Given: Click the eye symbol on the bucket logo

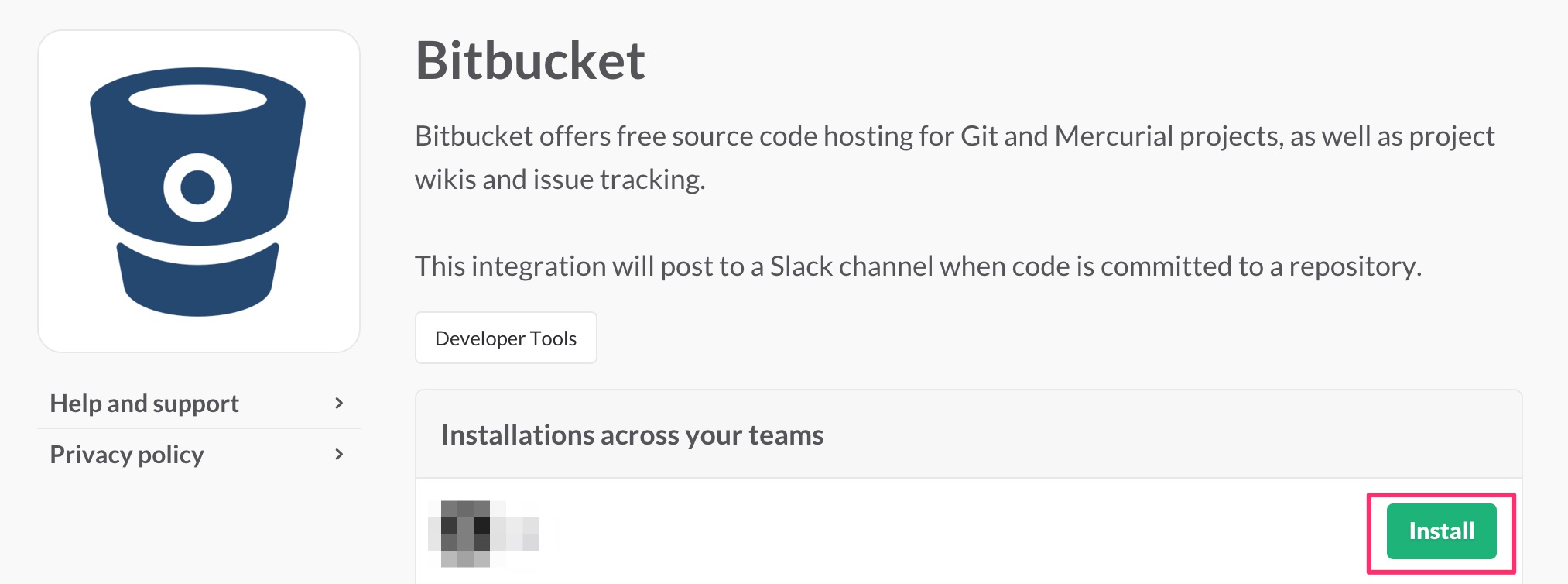Looking at the screenshot, I should (199, 186).
